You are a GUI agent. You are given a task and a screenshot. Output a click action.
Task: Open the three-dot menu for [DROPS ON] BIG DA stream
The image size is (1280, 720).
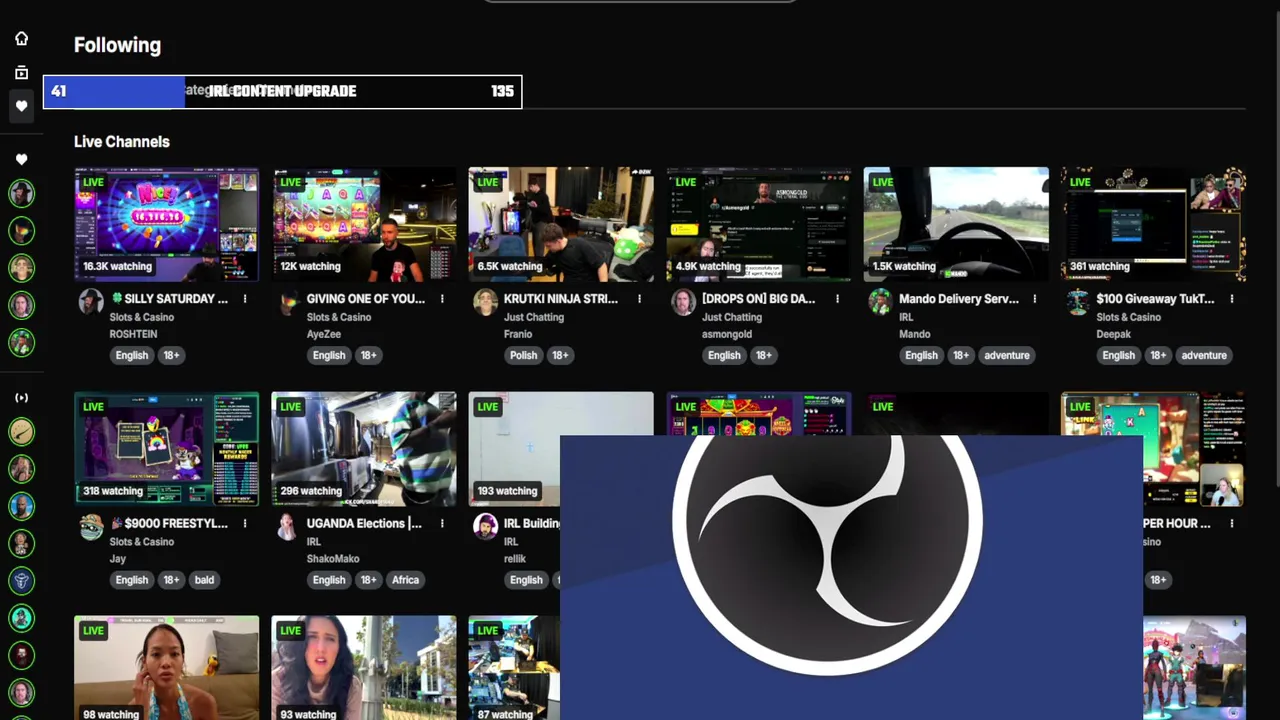tap(837, 299)
